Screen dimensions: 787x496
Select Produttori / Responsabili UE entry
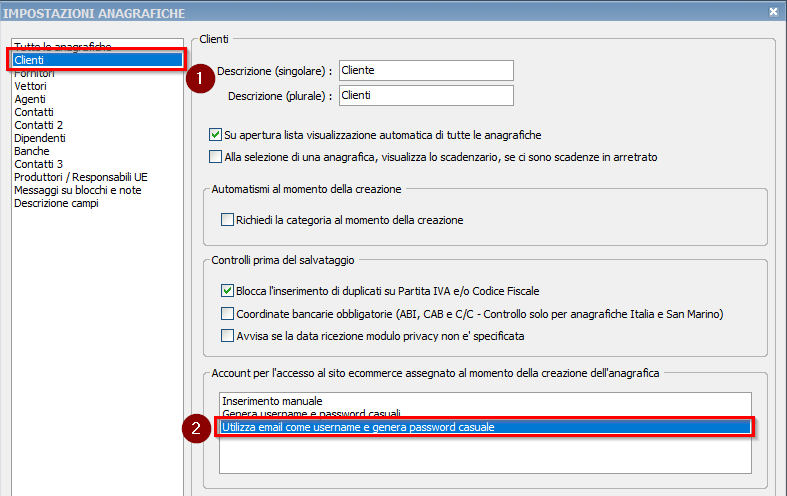pos(80,177)
